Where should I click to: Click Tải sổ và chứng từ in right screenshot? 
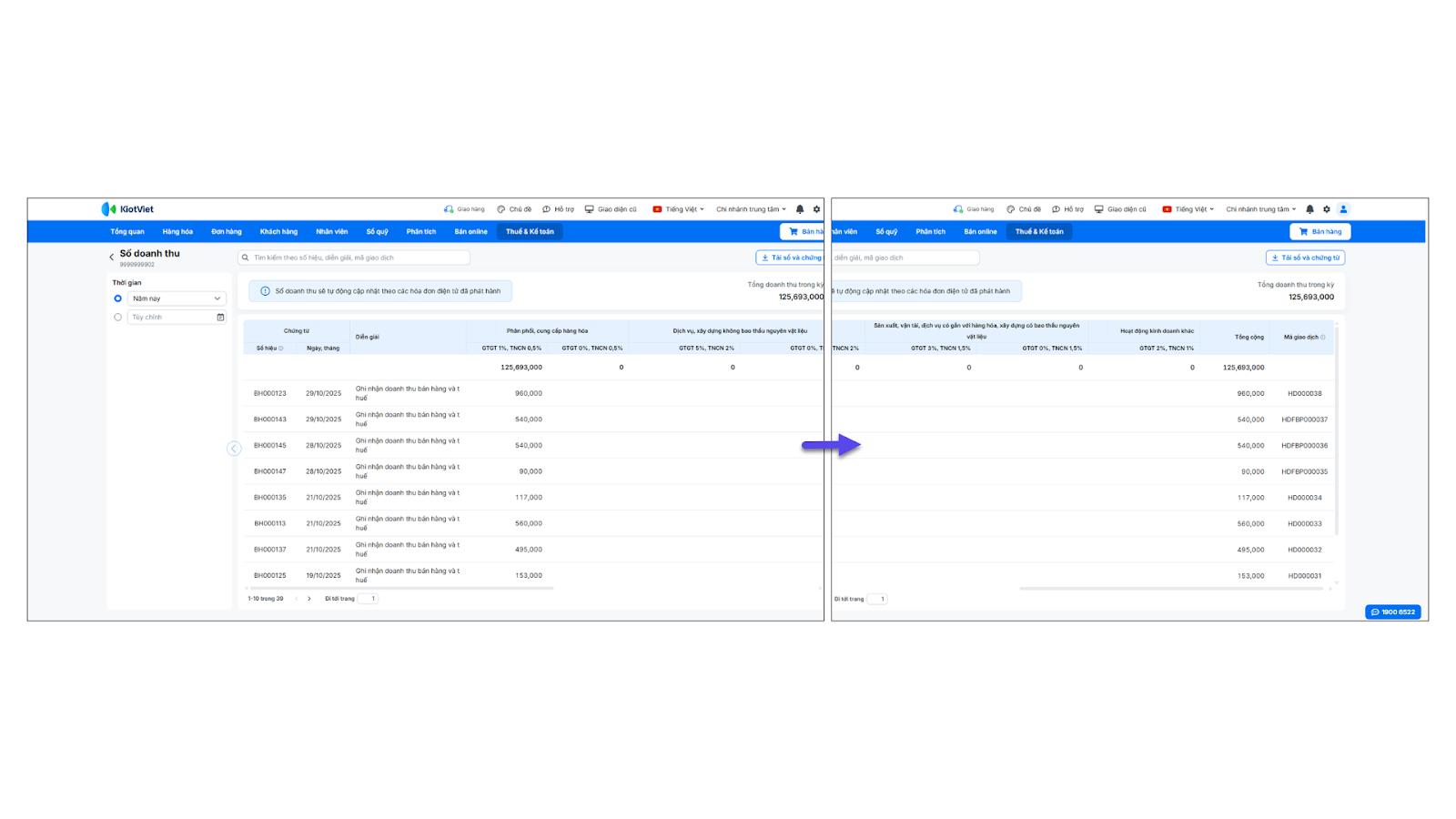[1305, 258]
